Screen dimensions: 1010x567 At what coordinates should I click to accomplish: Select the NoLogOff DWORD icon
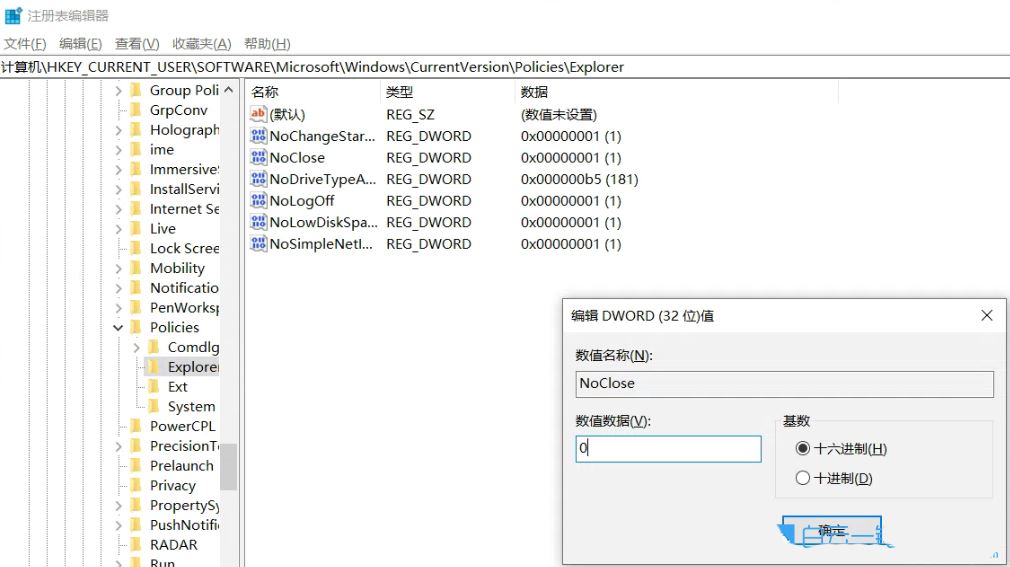(x=258, y=200)
